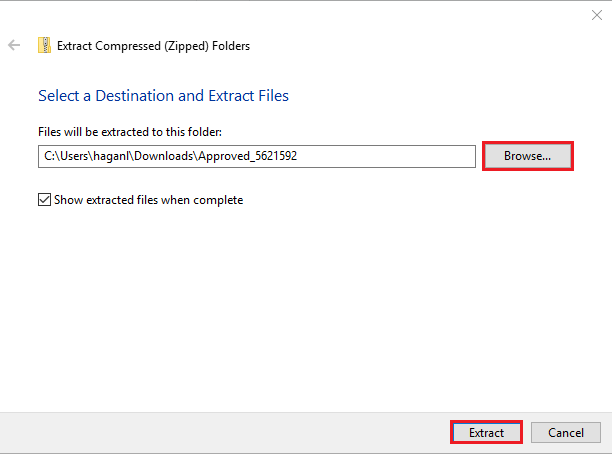Go back using the left arrow icon
Image resolution: width=612 pixels, height=454 pixels.
pyautogui.click(x=14, y=45)
